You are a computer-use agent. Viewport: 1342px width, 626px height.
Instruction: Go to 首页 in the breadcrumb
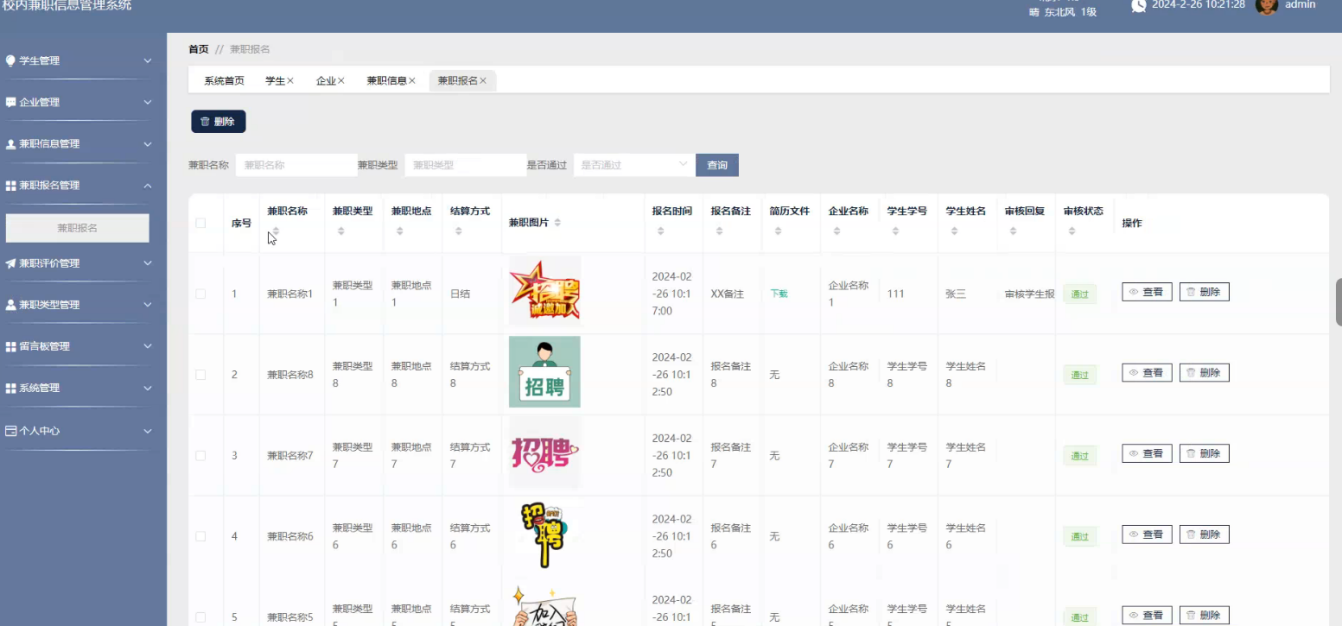[x=199, y=49]
